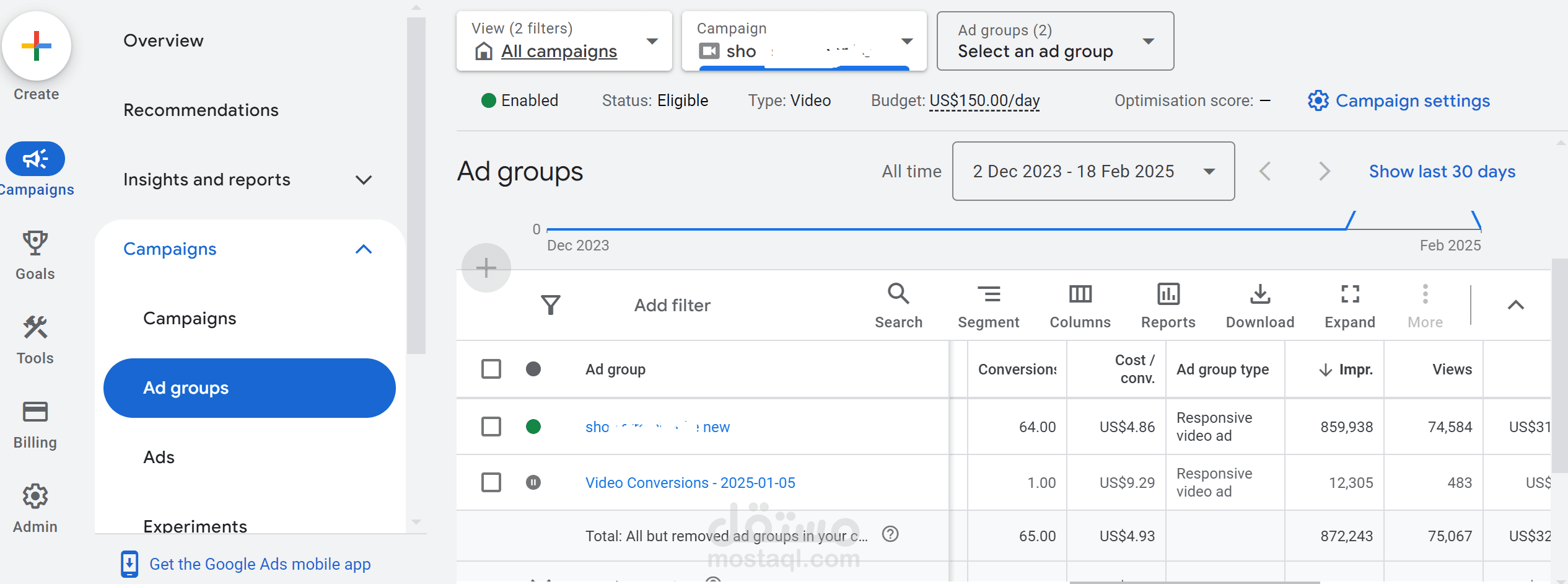This screenshot has height=584, width=1568.
Task: Click the Download icon
Action: 1260,294
